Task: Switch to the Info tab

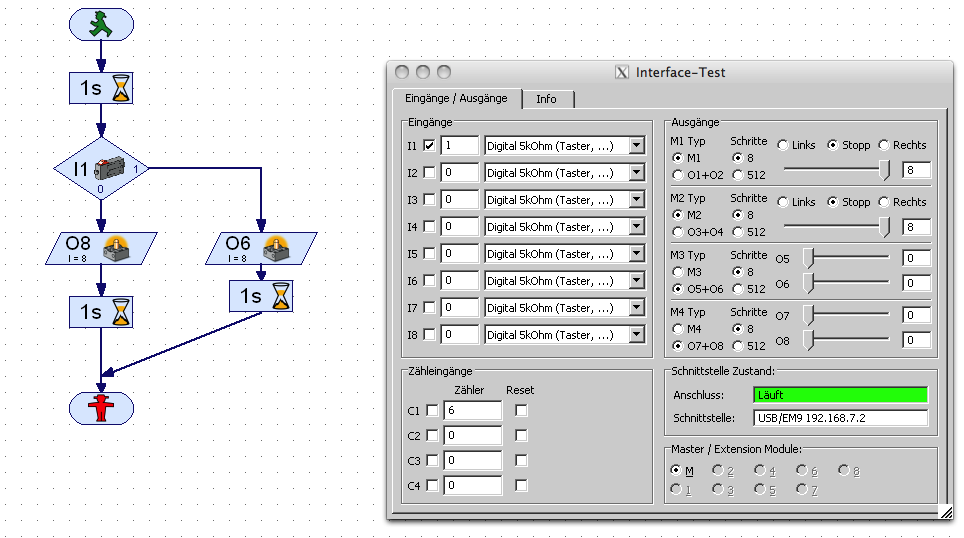Action: (546, 99)
